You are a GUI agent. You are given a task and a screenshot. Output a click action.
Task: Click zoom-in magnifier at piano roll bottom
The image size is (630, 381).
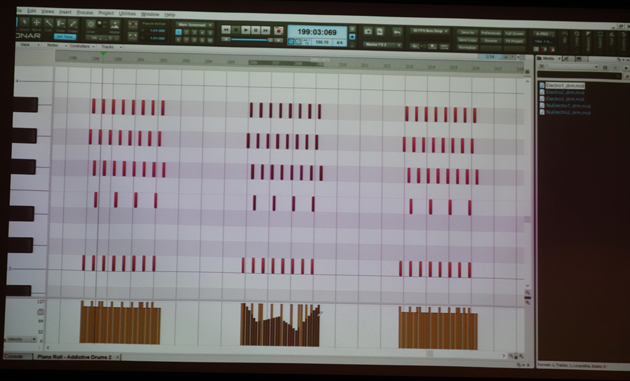[x=522, y=356]
